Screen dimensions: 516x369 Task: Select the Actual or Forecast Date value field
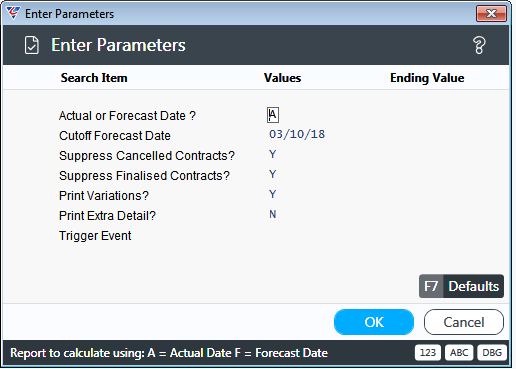pyautogui.click(x=273, y=115)
